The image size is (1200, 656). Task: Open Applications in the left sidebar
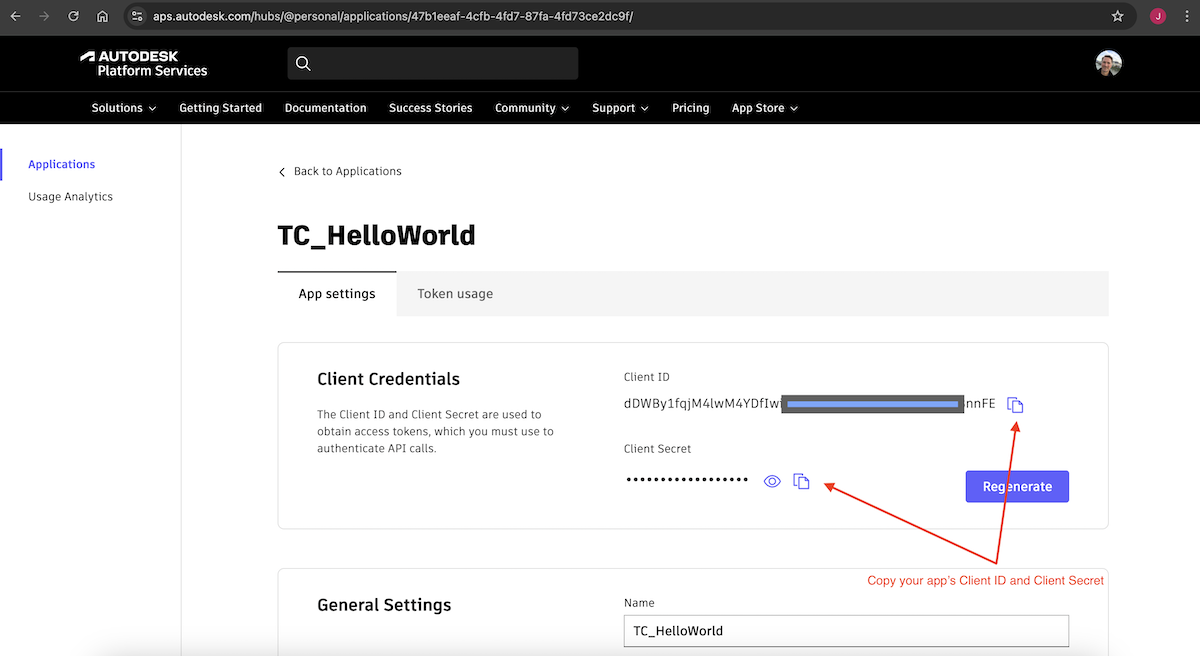62,164
